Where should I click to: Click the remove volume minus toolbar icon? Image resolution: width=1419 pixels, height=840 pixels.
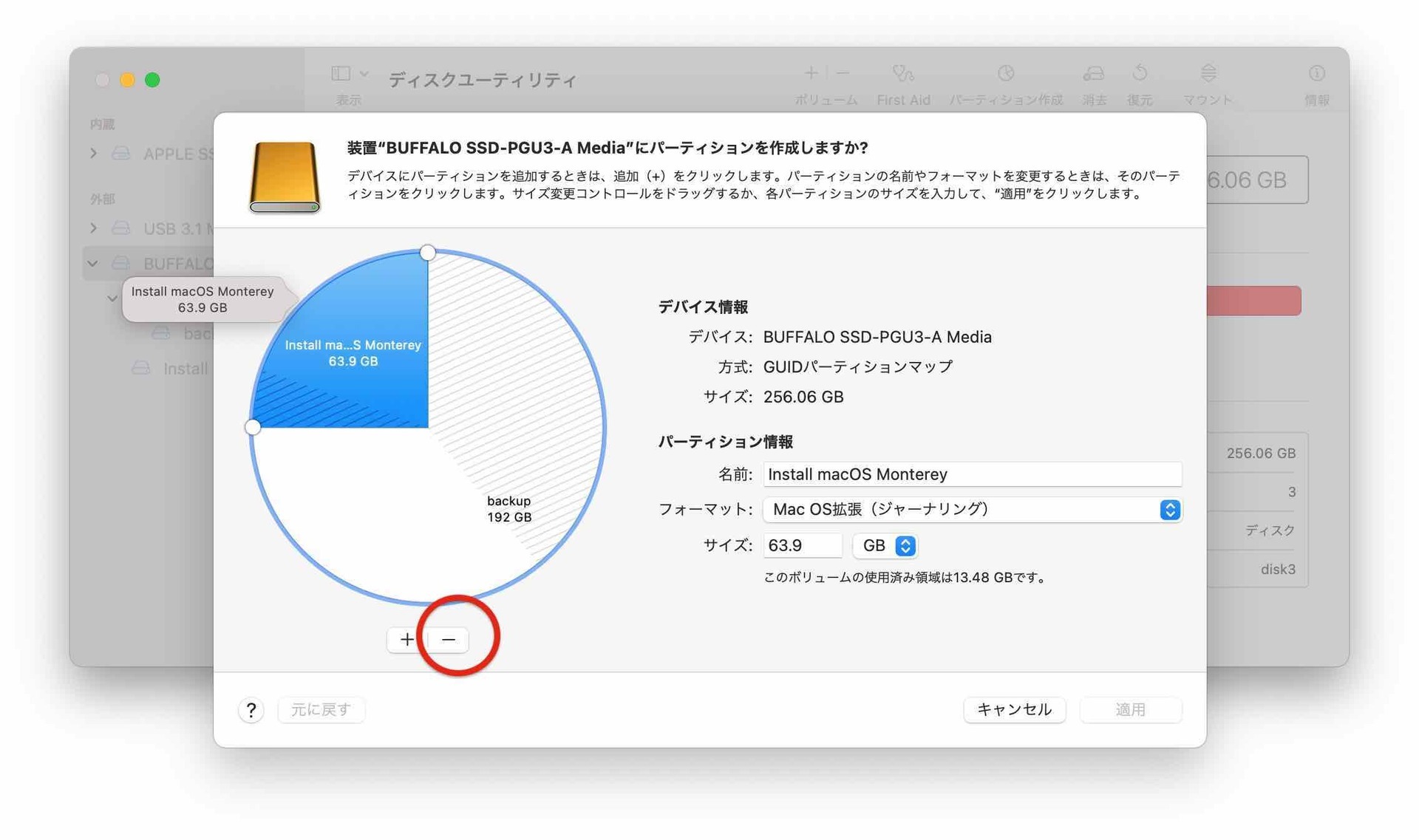click(x=843, y=72)
